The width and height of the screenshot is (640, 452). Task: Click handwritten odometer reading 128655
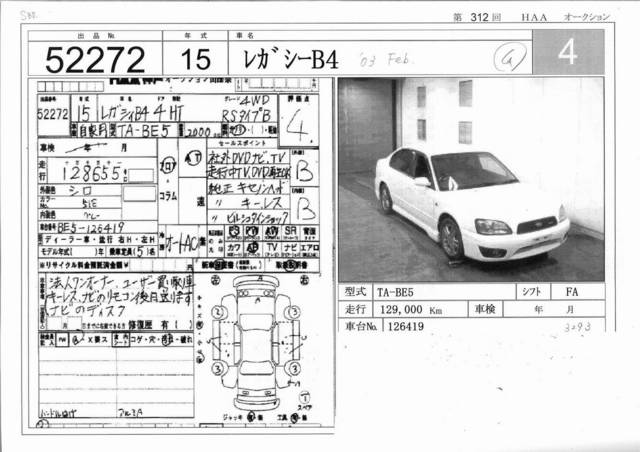[x=91, y=173]
